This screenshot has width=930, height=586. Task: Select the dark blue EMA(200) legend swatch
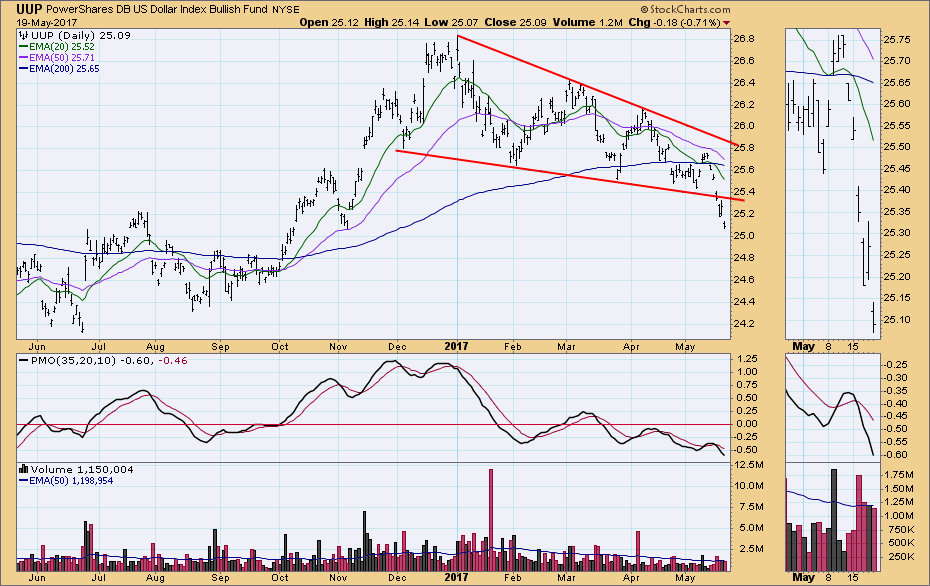[24, 69]
